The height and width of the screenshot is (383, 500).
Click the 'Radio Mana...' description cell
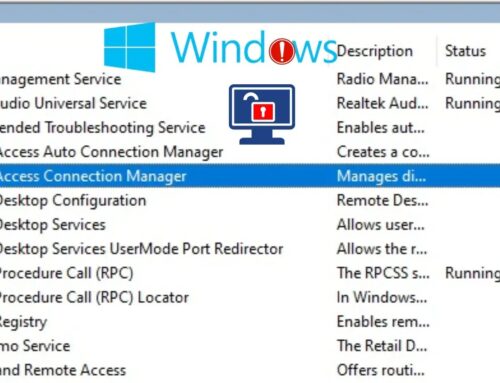pos(382,79)
